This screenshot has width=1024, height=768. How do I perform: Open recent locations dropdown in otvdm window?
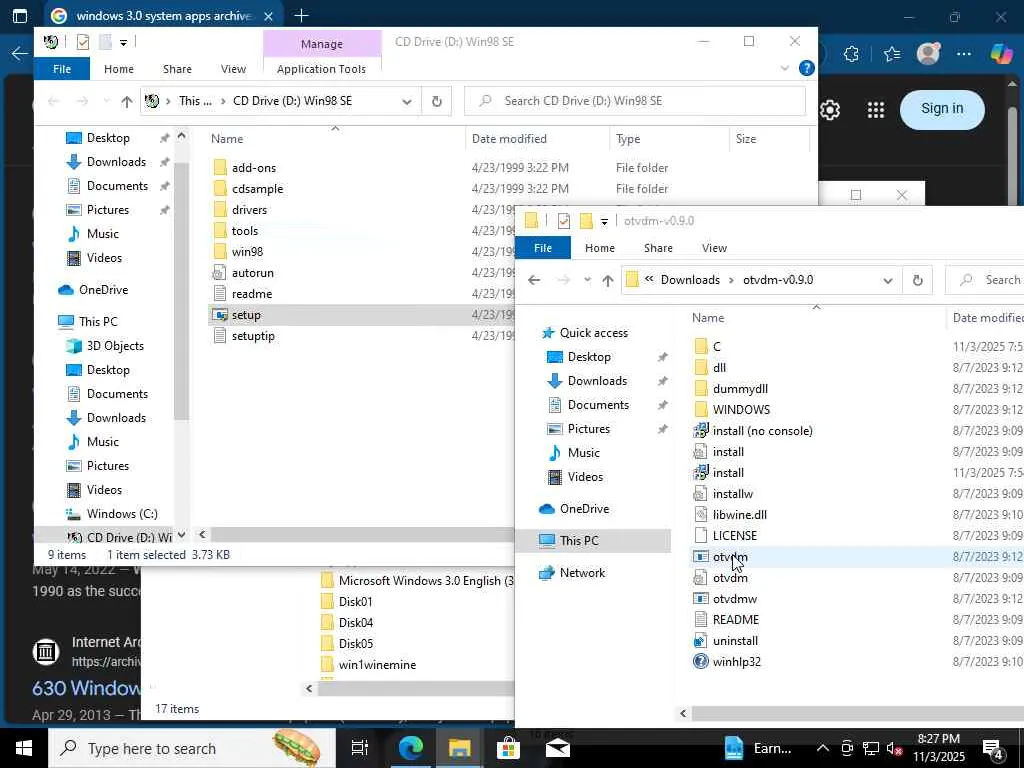(x=587, y=280)
